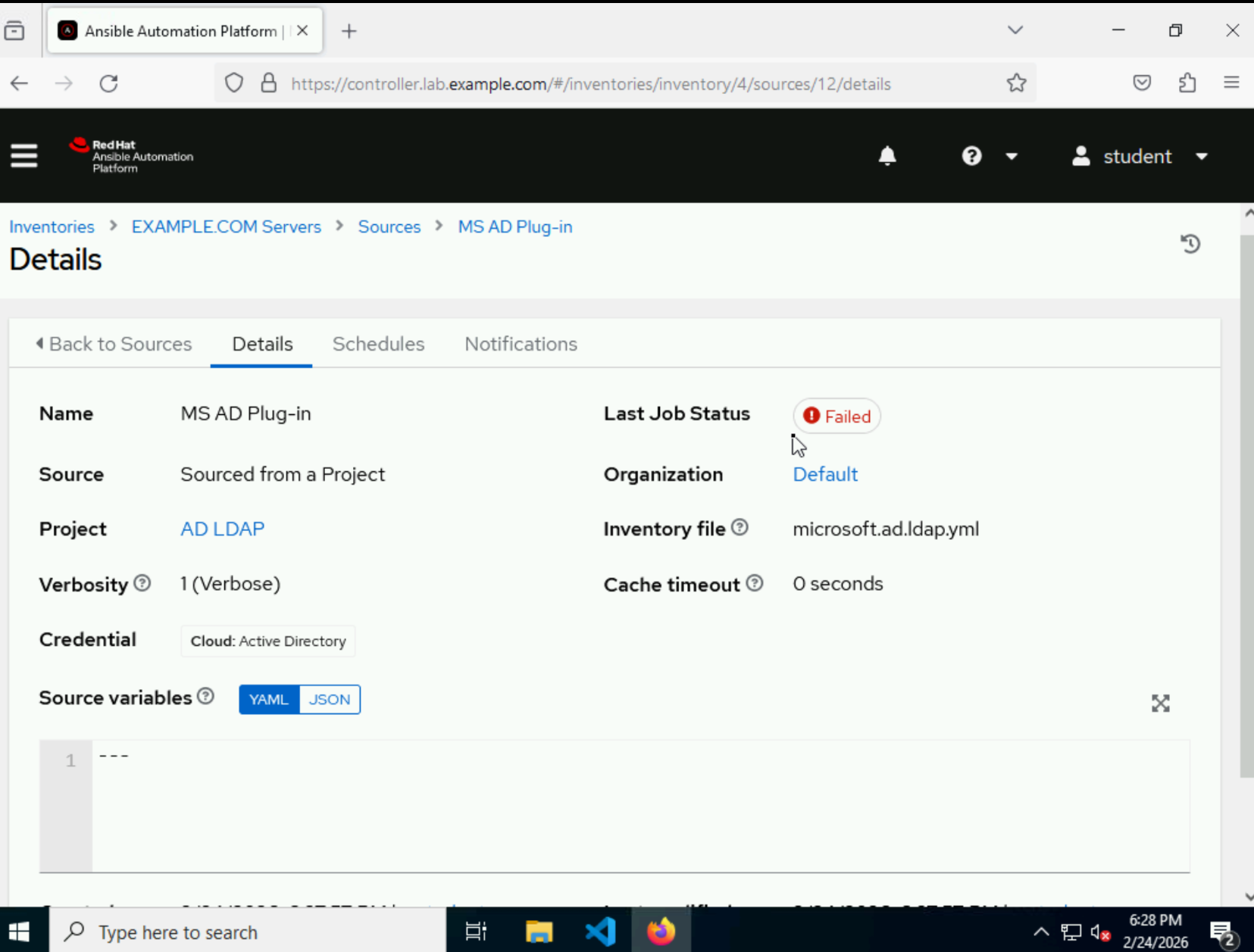Open the Schedules tab
1254x952 pixels.
[378, 344]
